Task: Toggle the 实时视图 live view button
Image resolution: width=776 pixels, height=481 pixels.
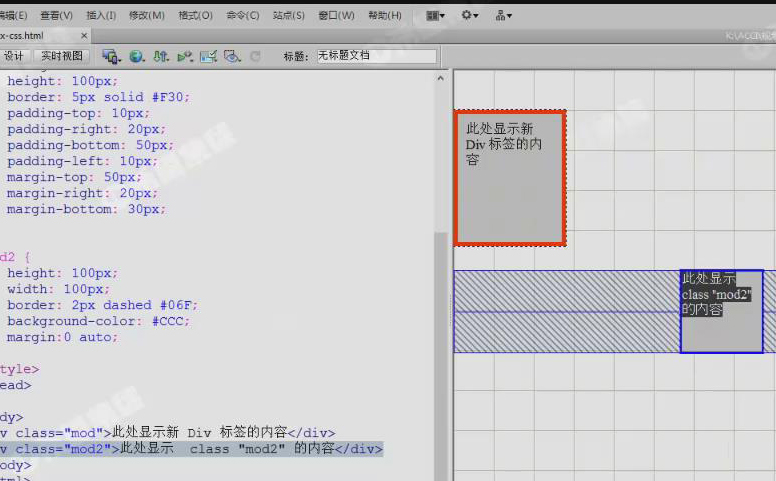Action: pyautogui.click(x=61, y=56)
